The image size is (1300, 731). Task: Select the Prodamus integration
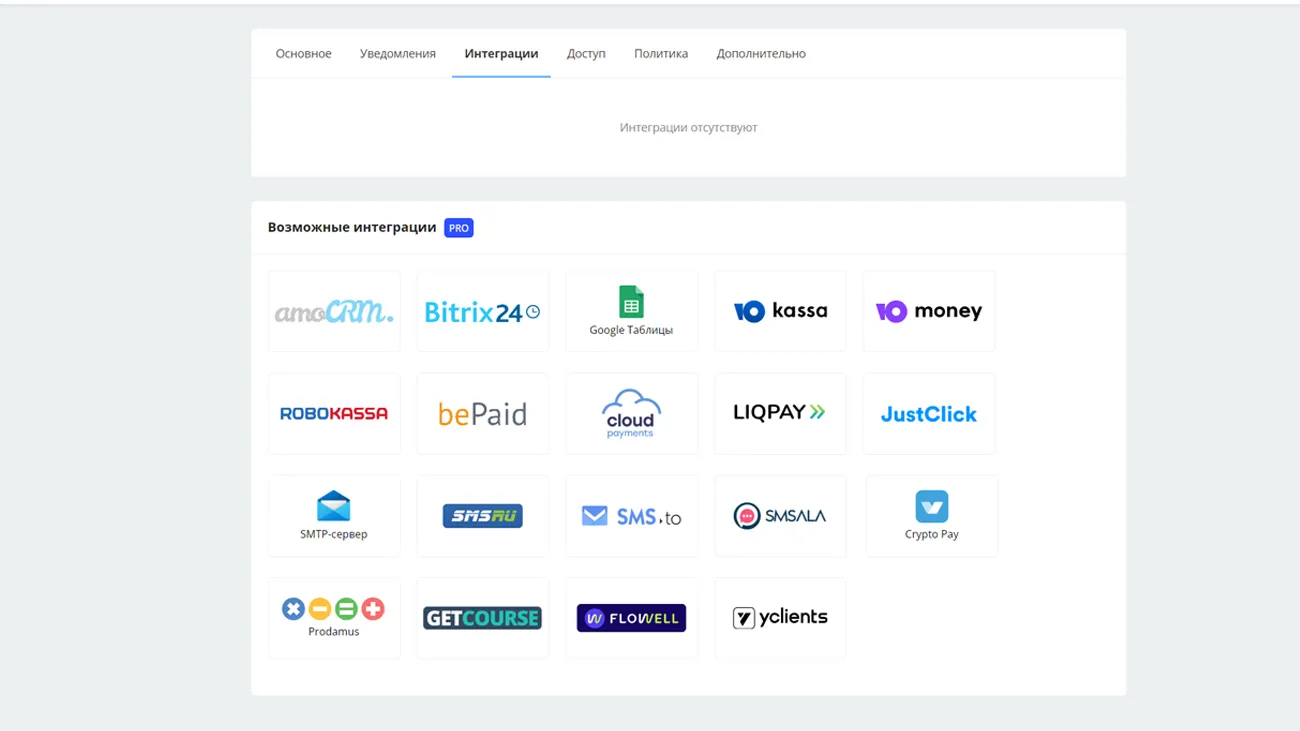[334, 618]
